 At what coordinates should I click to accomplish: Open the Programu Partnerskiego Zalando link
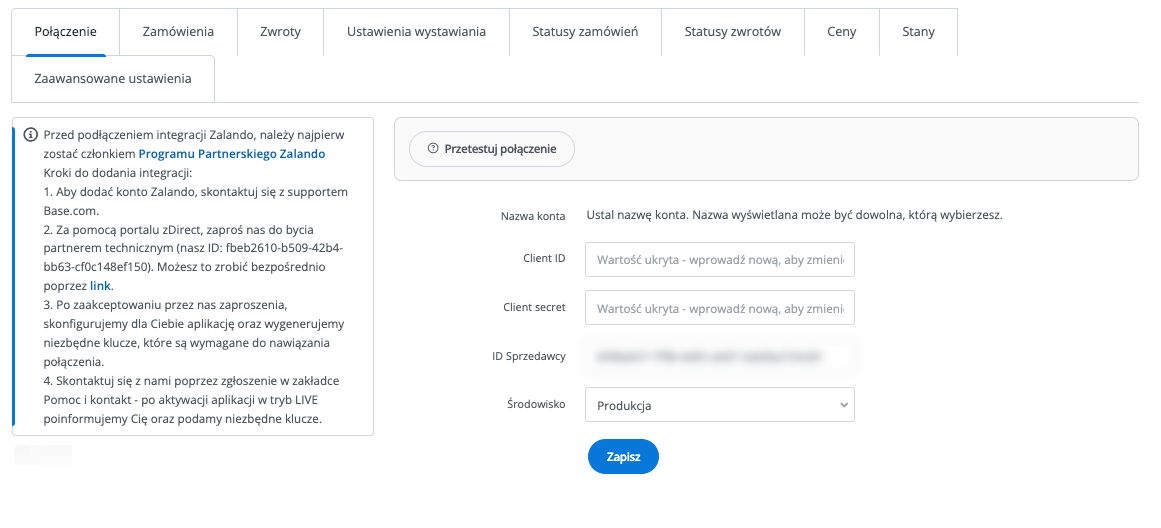tap(231, 154)
